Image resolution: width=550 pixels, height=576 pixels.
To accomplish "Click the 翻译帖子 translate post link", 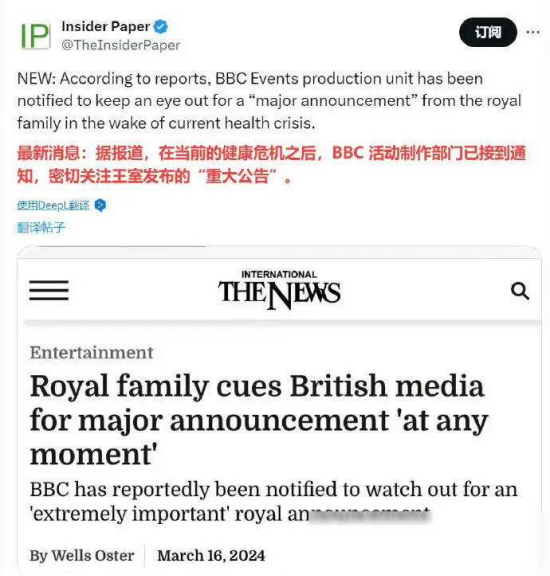I will point(41,228).
